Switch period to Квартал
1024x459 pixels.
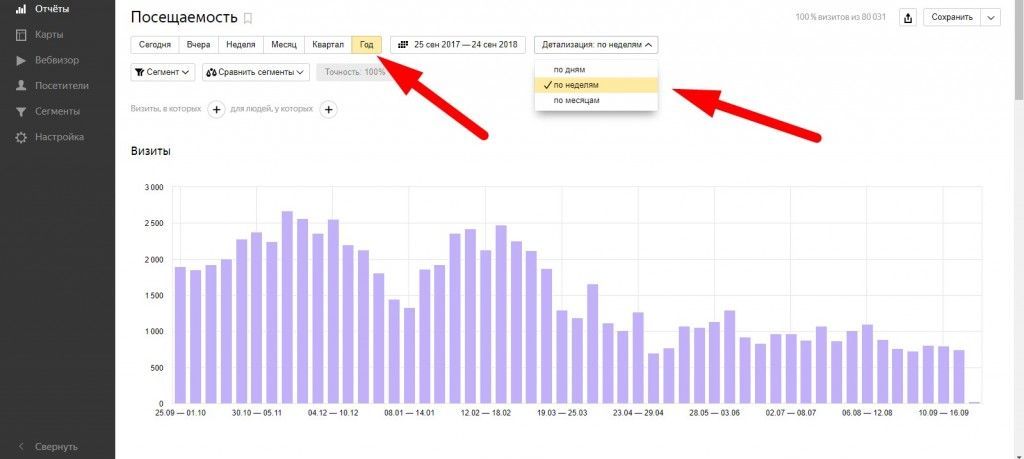(x=328, y=45)
